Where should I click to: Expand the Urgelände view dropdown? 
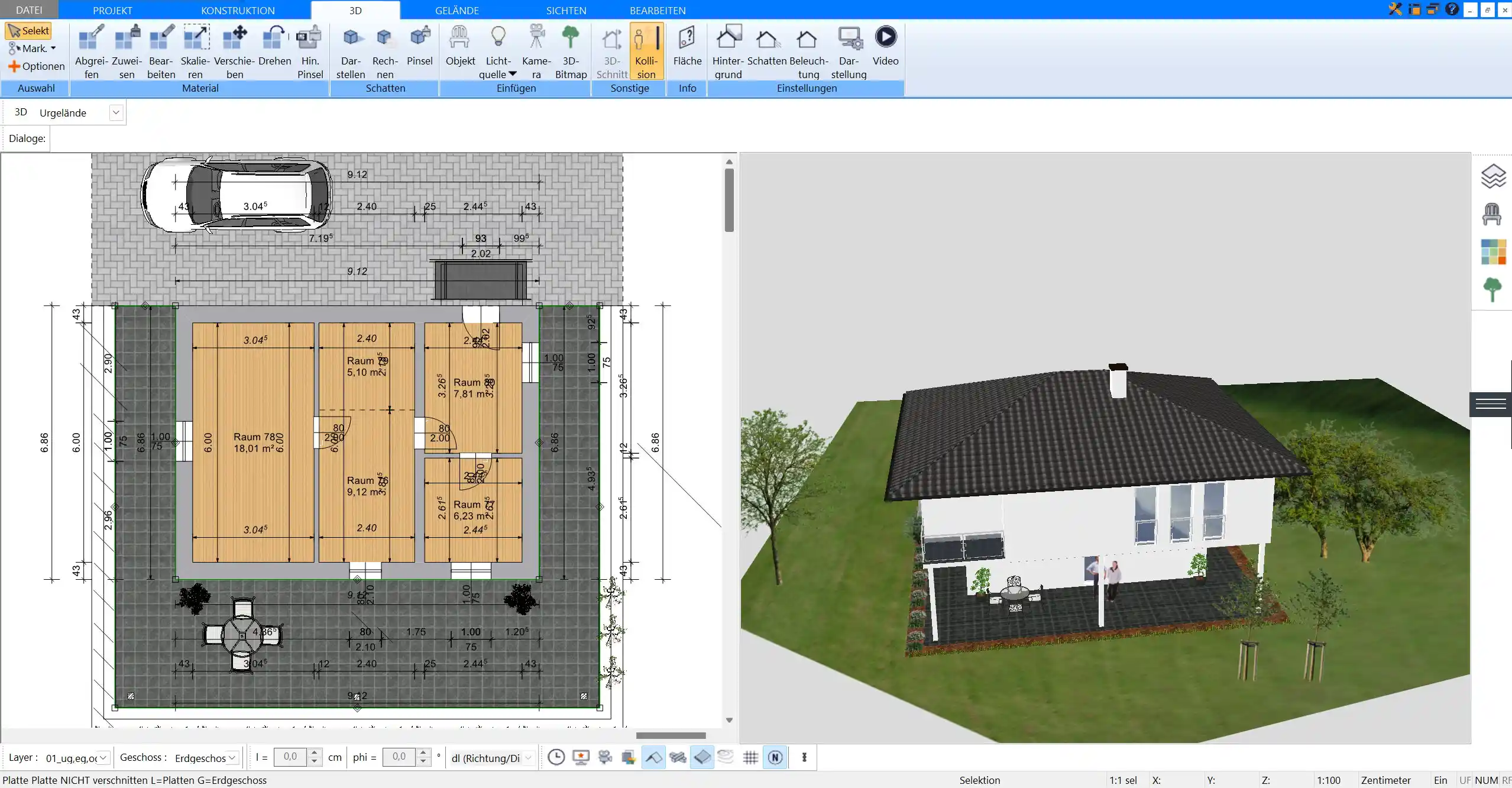pos(116,112)
